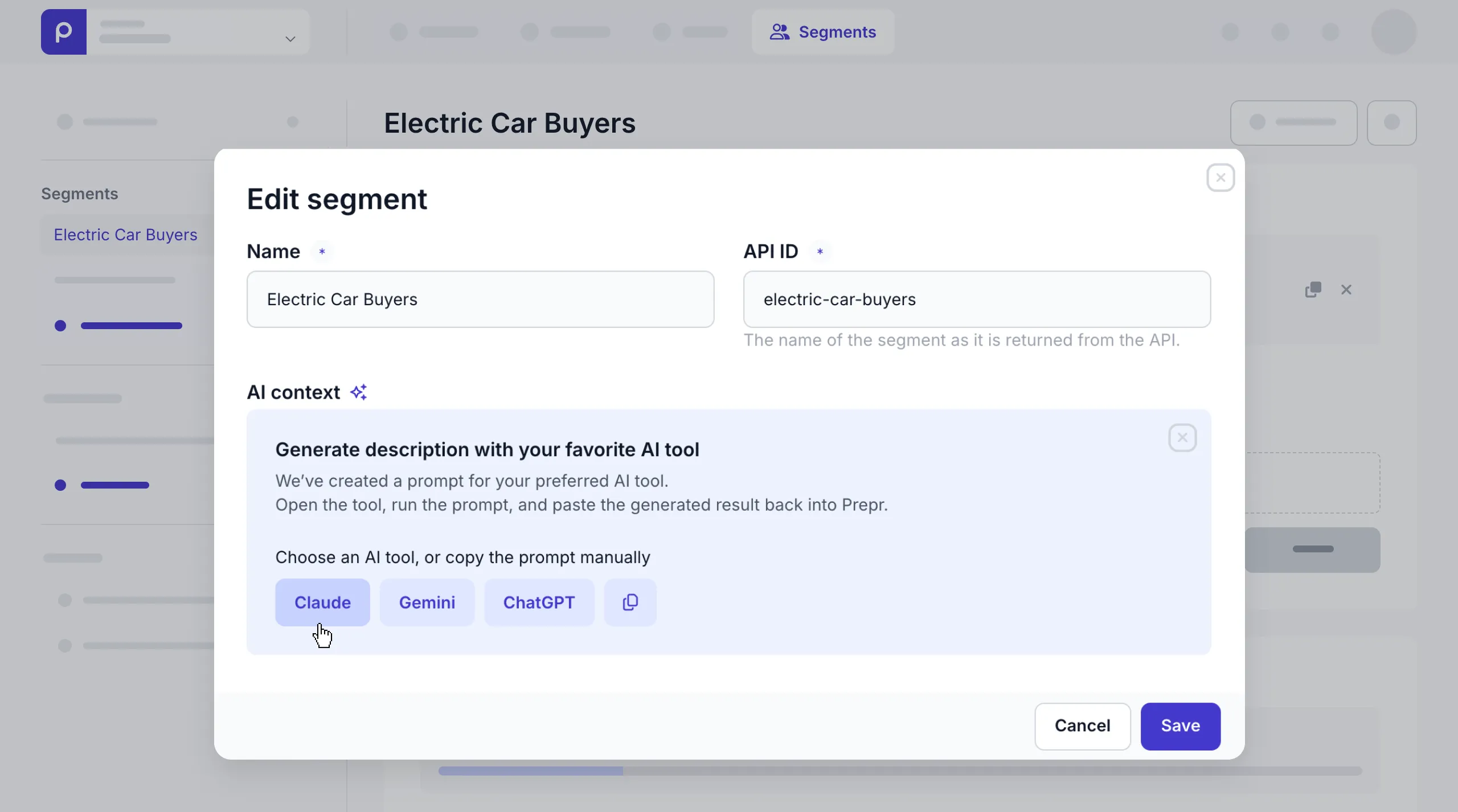Click the Prepr logo icon
Image resolution: width=1458 pixels, height=812 pixels.
click(64, 32)
